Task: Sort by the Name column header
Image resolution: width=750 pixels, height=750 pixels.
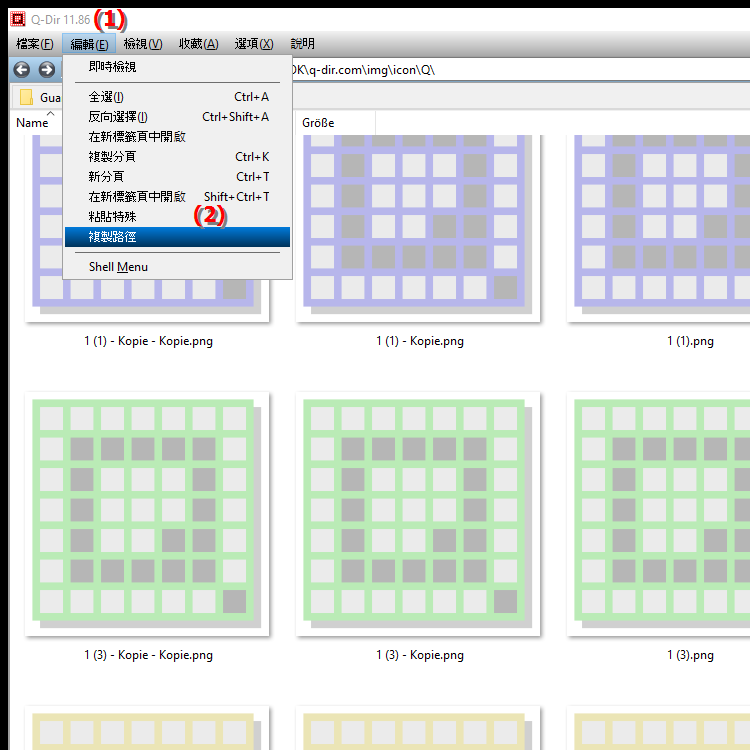Action: click(35, 122)
